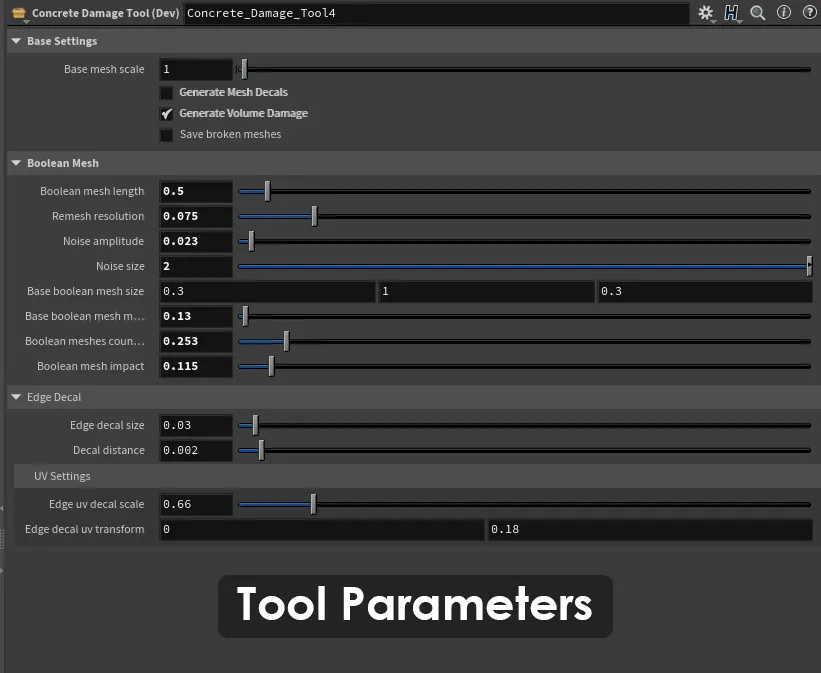Click the Remesh resolution slider handle
The width and height of the screenshot is (821, 673).
point(315,216)
